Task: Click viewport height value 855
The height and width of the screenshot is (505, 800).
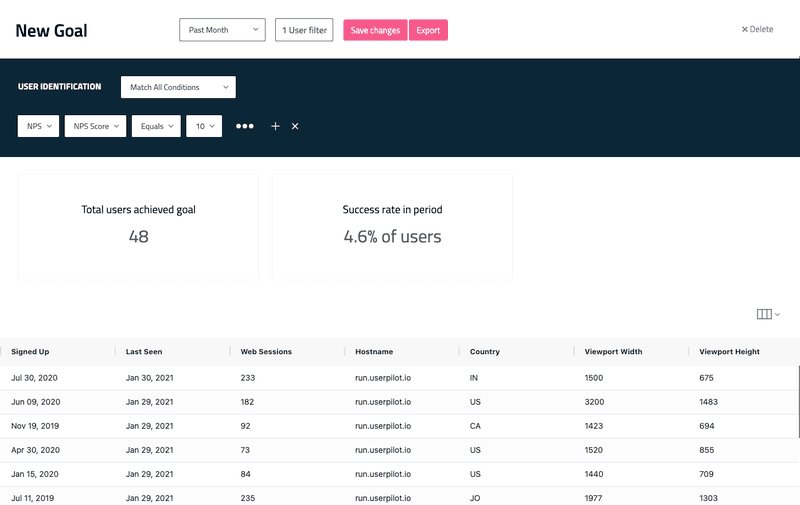Action: pyautogui.click(x=707, y=450)
